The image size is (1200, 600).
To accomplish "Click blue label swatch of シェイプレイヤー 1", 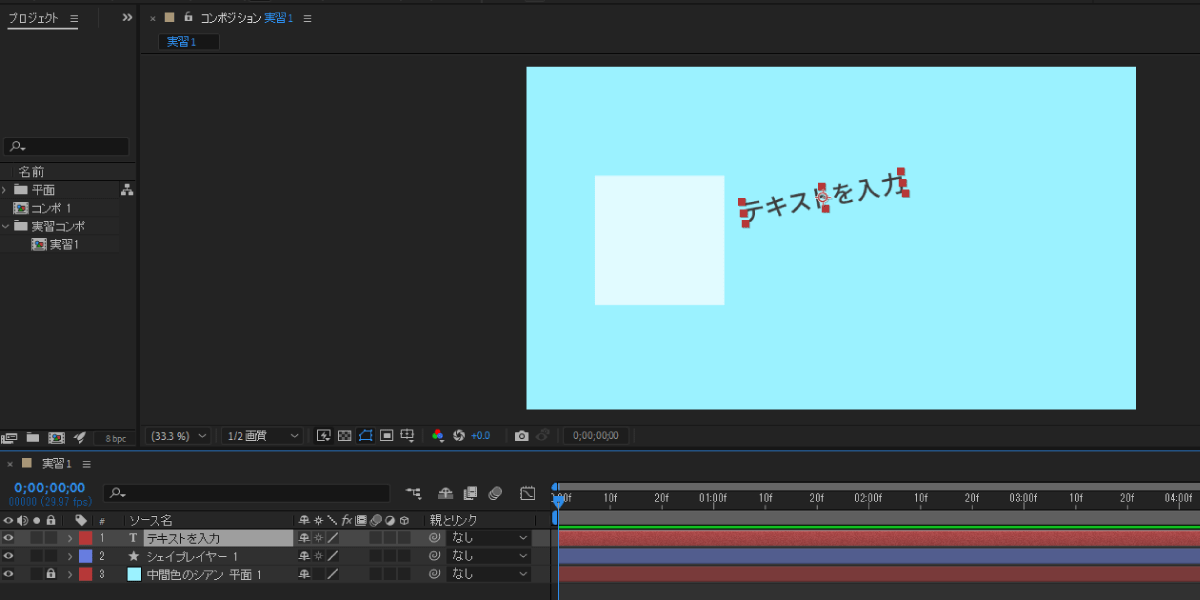I will tap(86, 556).
